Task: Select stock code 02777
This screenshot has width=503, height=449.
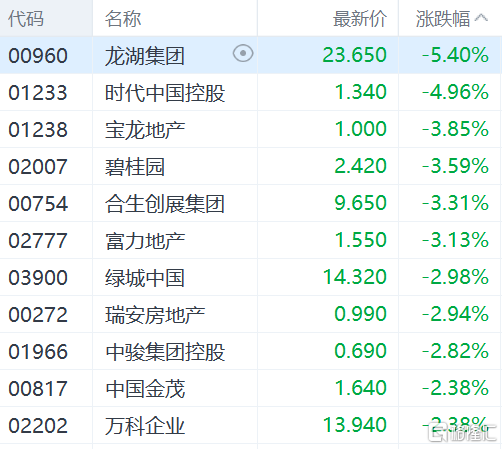Action: pos(38,240)
